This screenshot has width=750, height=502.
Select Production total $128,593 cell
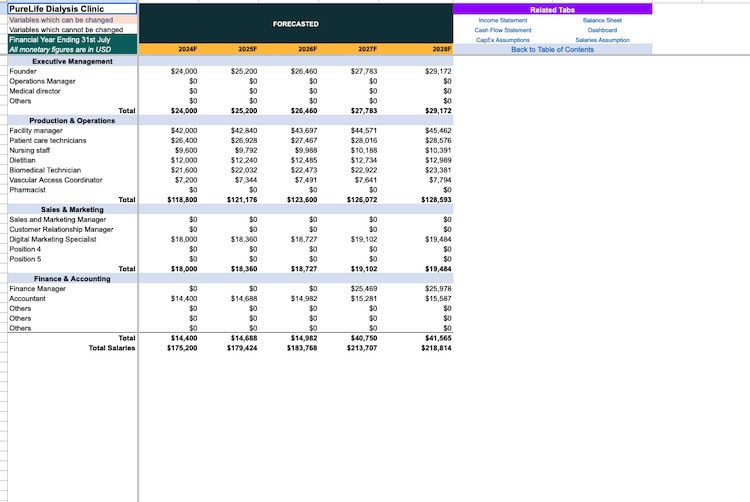point(436,200)
